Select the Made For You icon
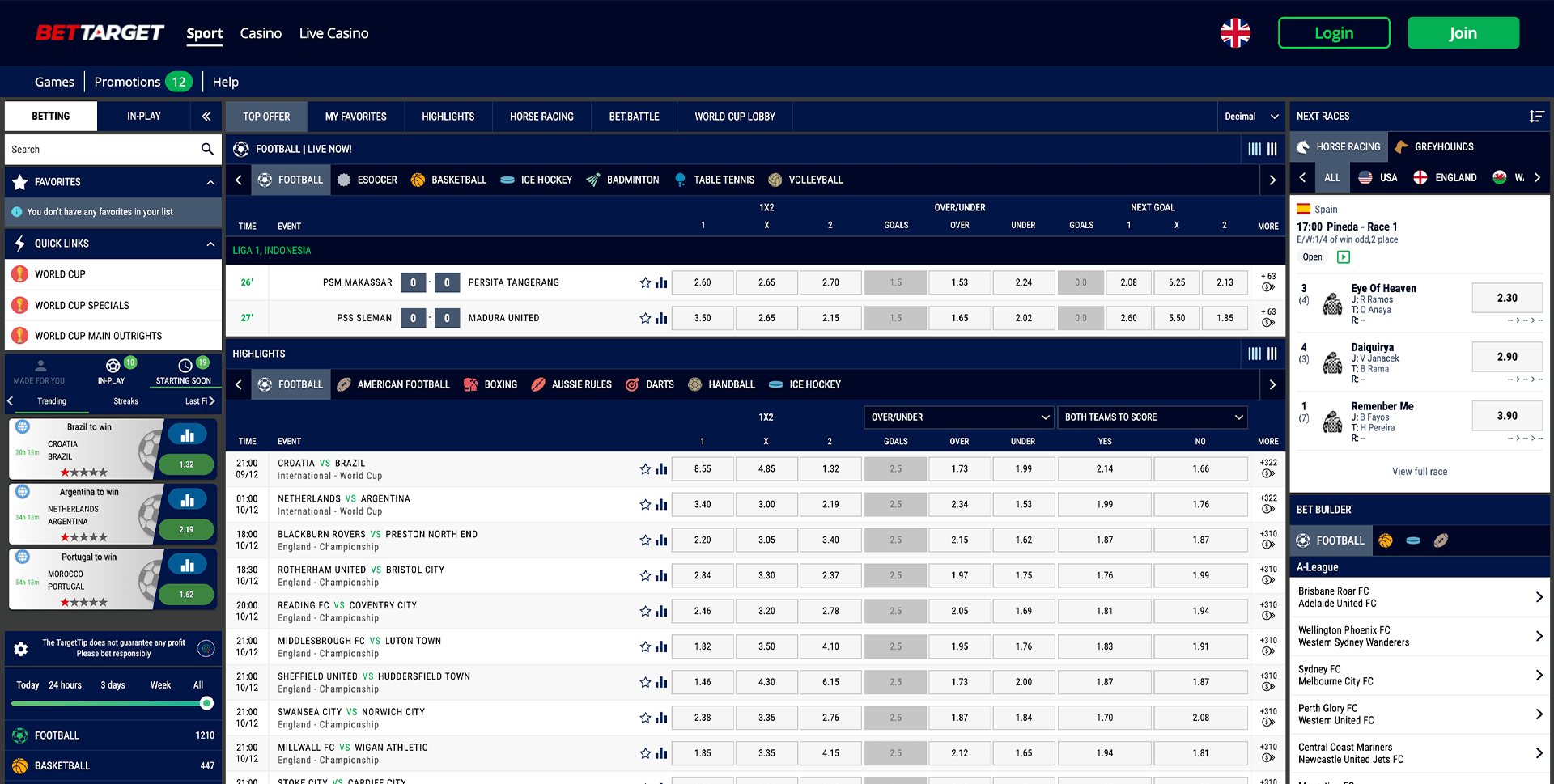This screenshot has height=784, width=1554. pyautogui.click(x=40, y=366)
